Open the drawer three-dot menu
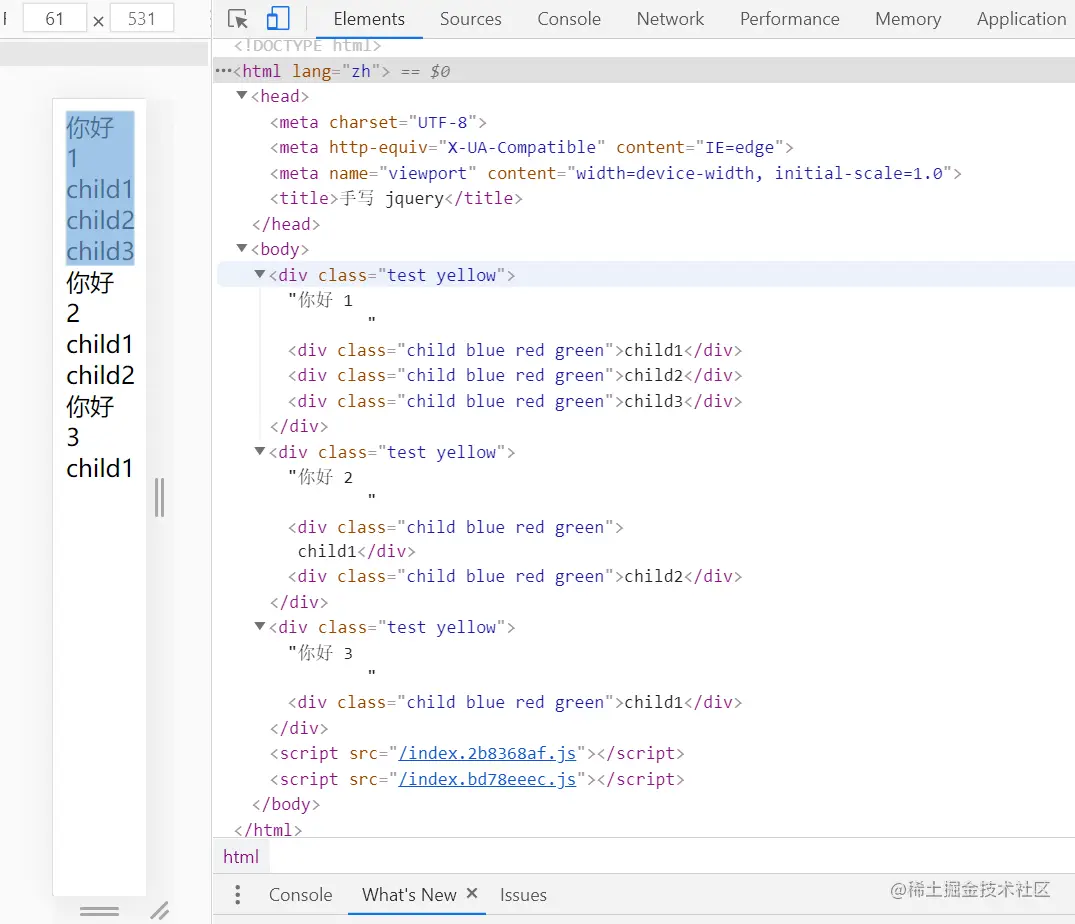 tap(237, 895)
